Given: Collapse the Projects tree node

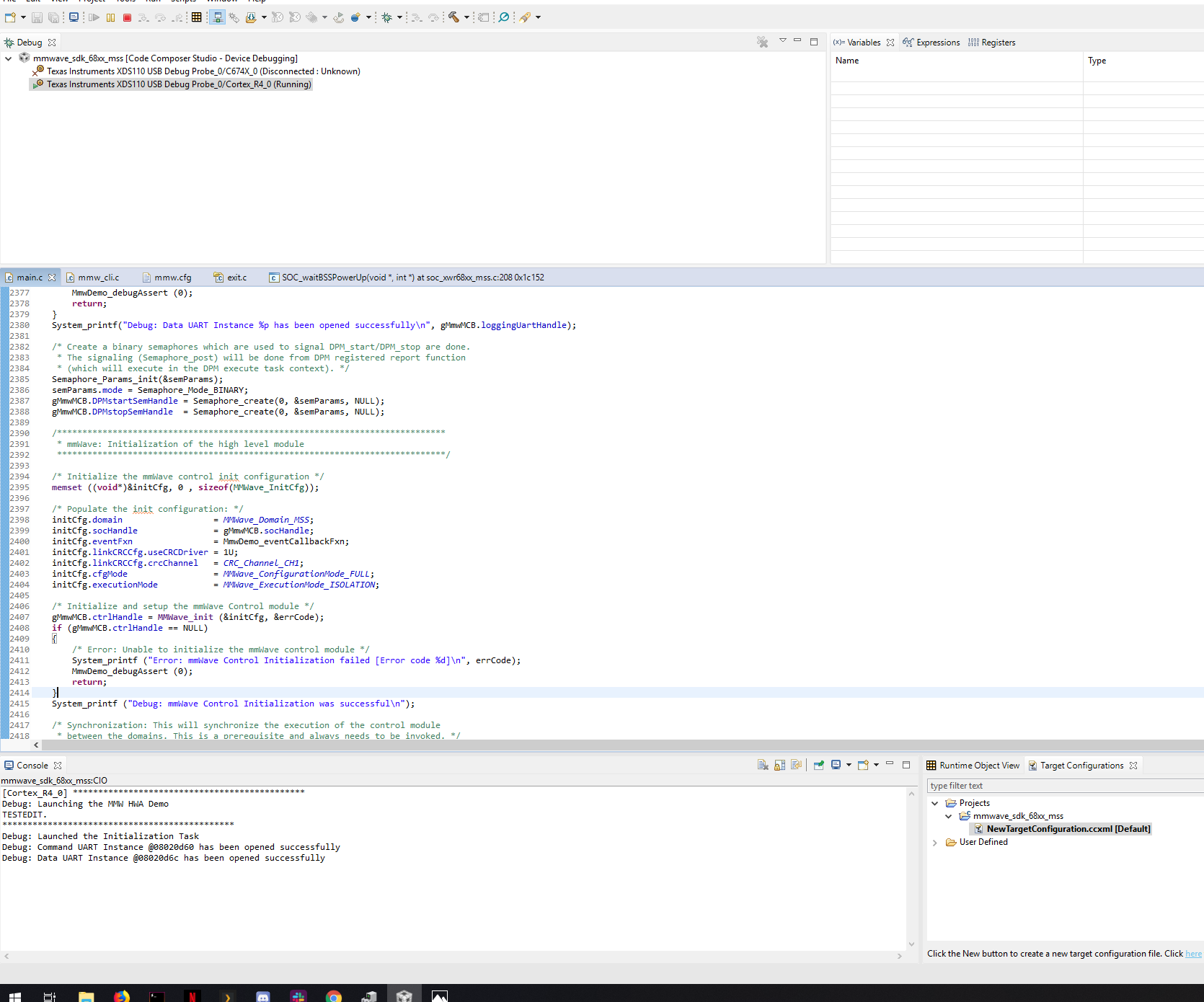Looking at the screenshot, I should tap(935, 803).
